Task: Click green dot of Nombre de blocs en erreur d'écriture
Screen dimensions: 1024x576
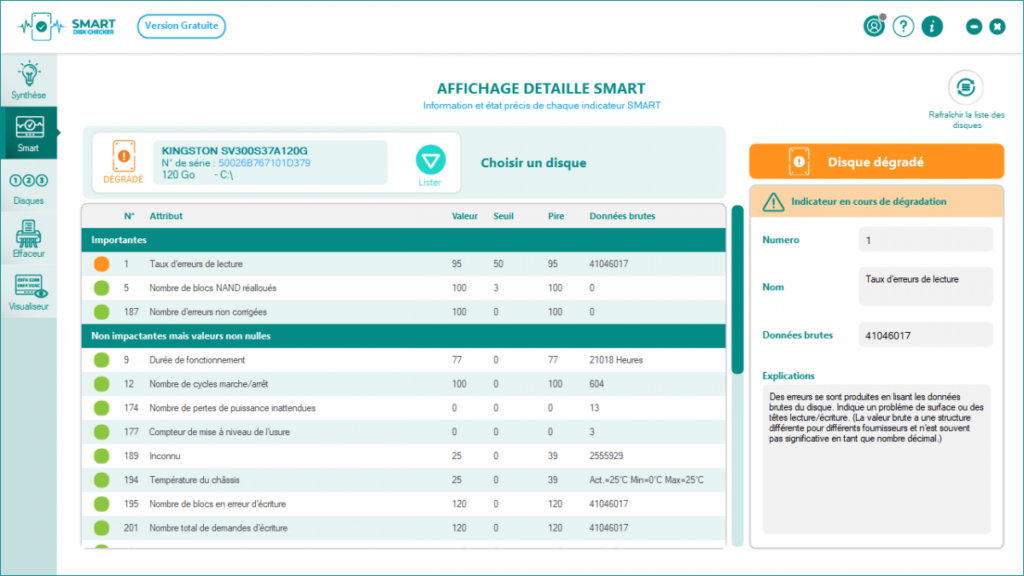Action: click(x=101, y=504)
